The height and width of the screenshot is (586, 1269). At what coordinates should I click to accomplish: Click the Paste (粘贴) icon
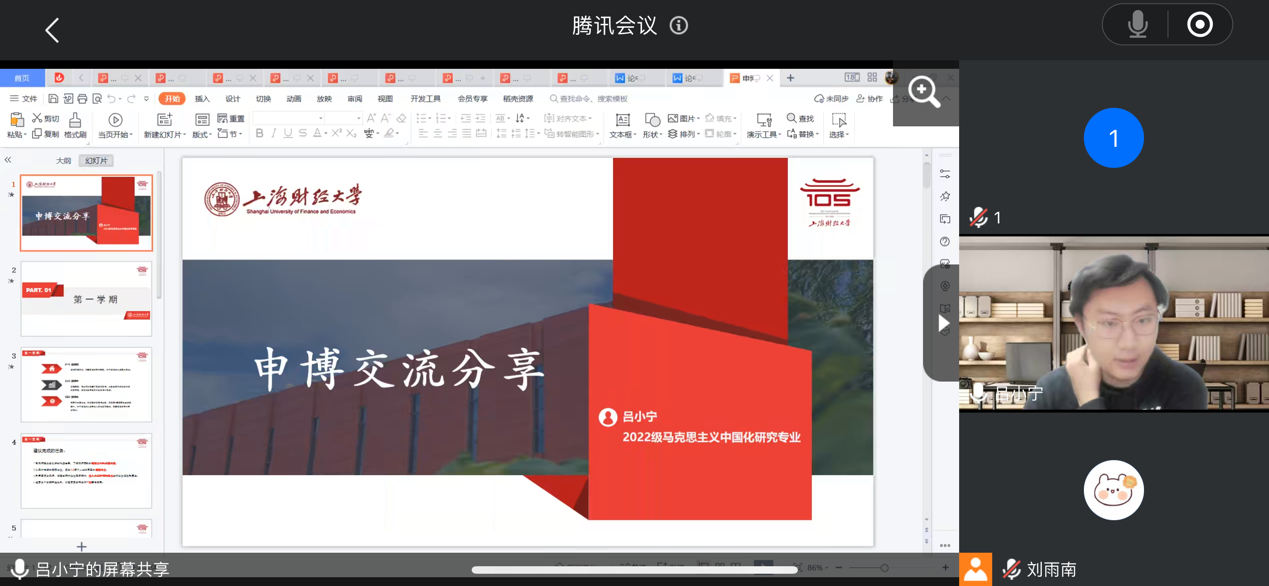pyautogui.click(x=17, y=124)
